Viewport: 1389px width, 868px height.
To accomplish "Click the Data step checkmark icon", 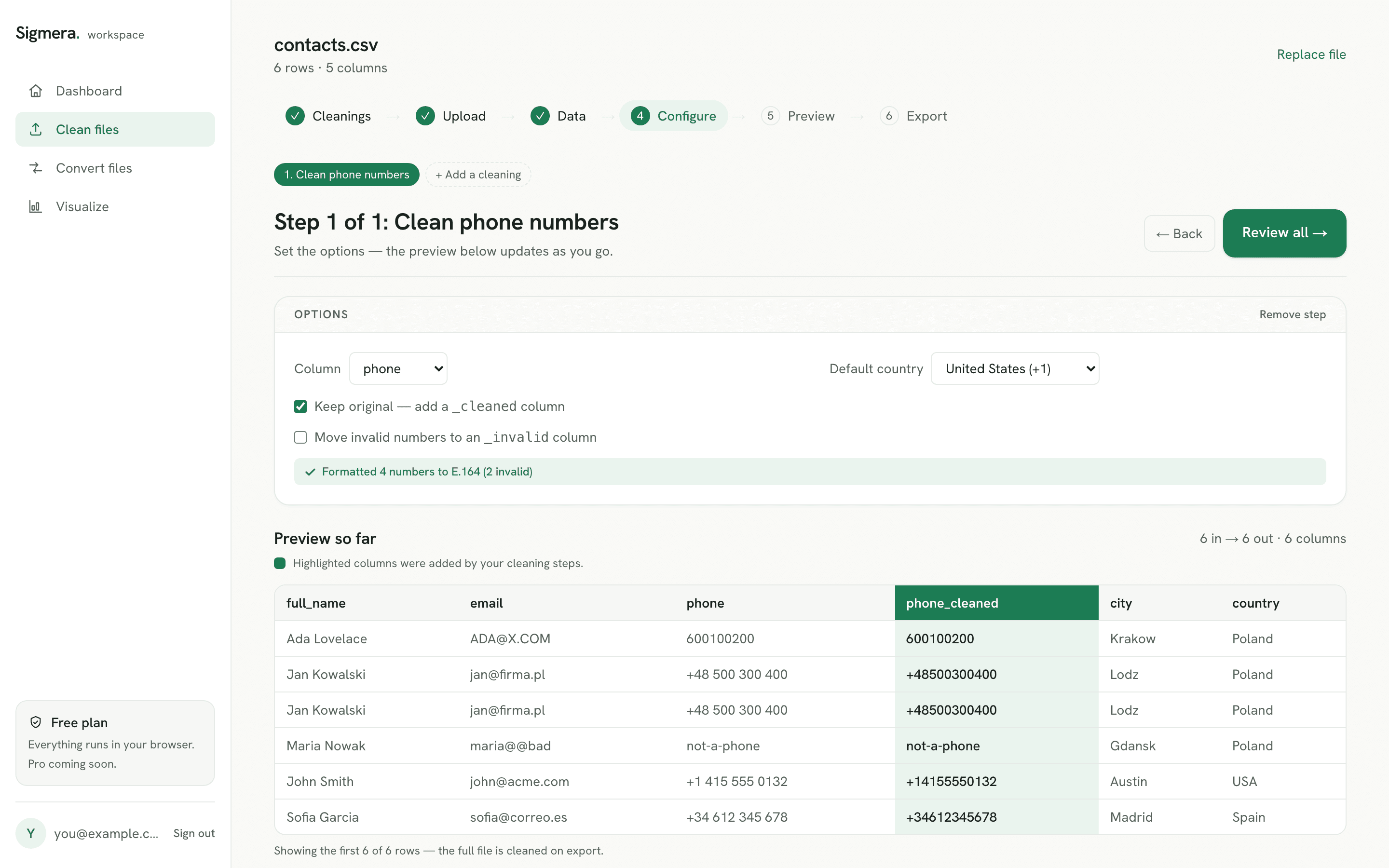I will click(x=540, y=116).
